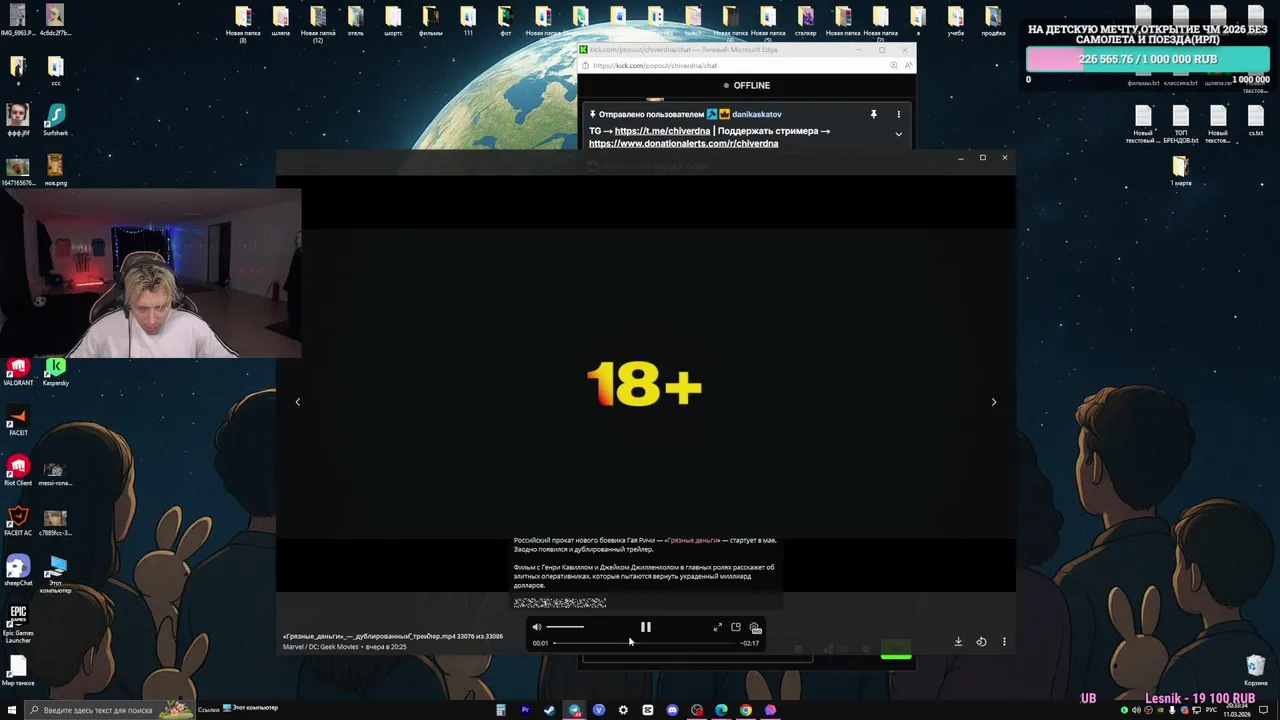Viewport: 1280px width, 720px height.
Task: Select the 111 desktop folder
Action: click(x=468, y=22)
